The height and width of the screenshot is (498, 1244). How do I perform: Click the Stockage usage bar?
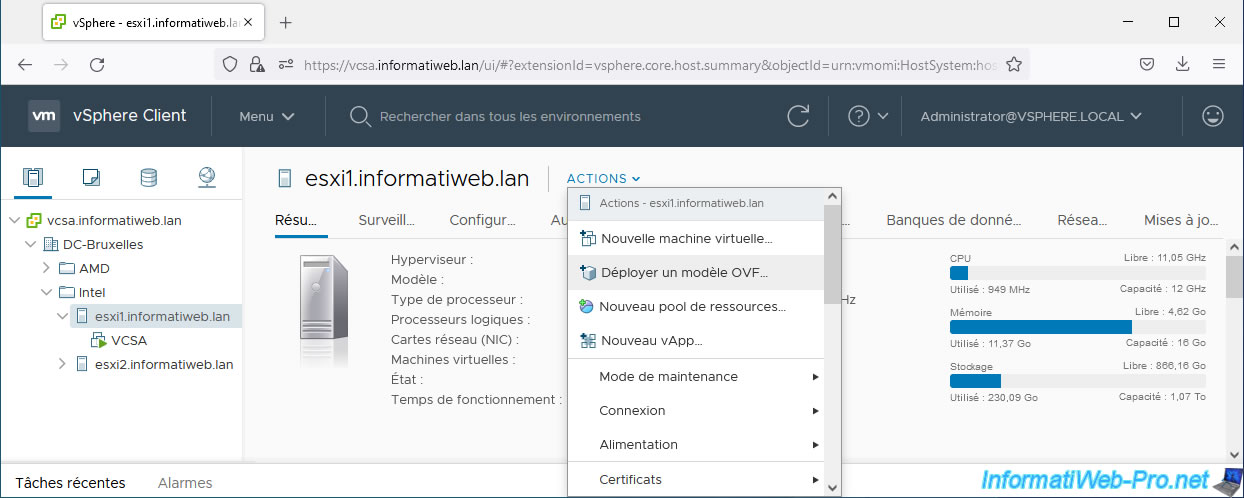(x=1078, y=381)
